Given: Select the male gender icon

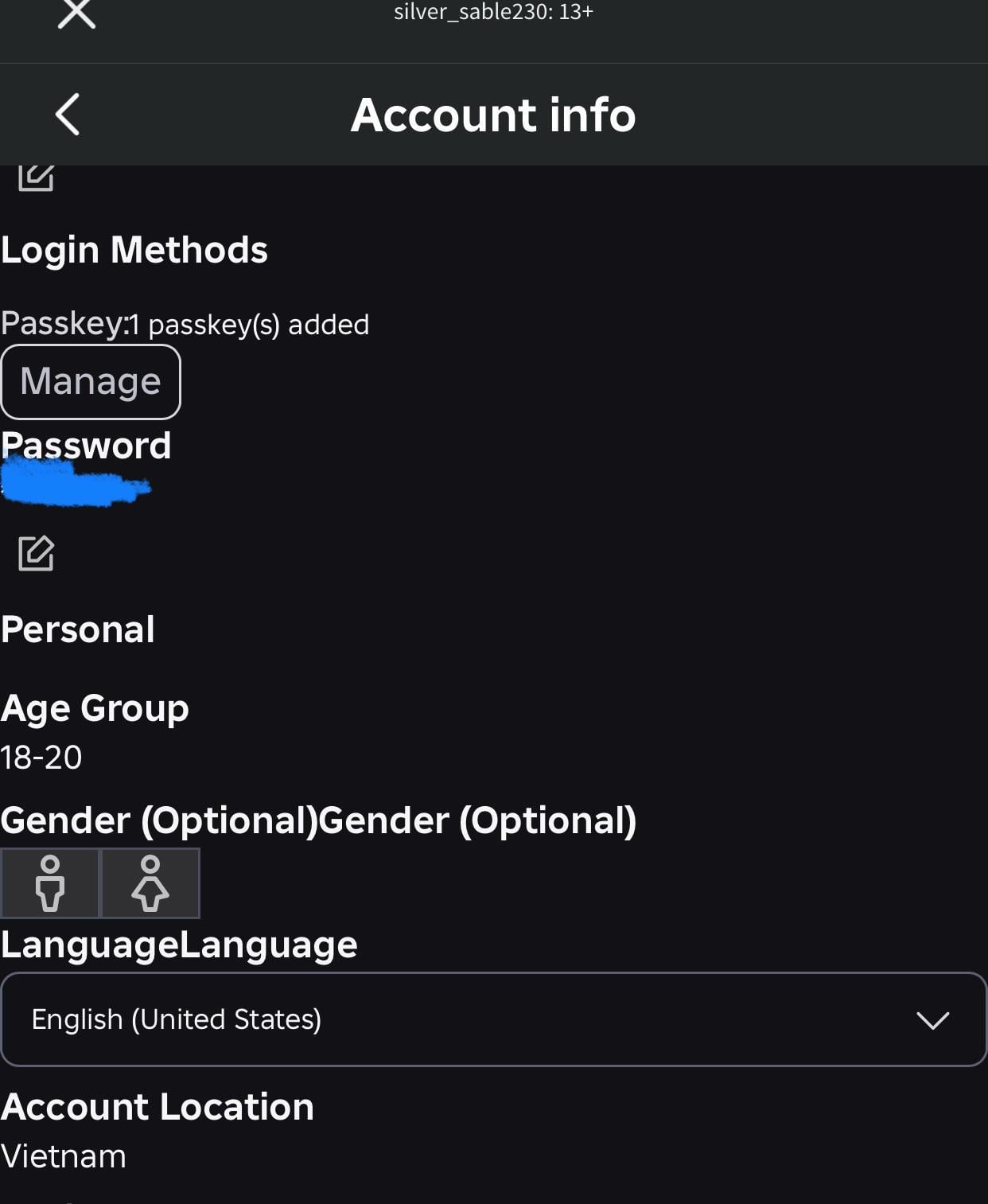Looking at the screenshot, I should click(50, 883).
